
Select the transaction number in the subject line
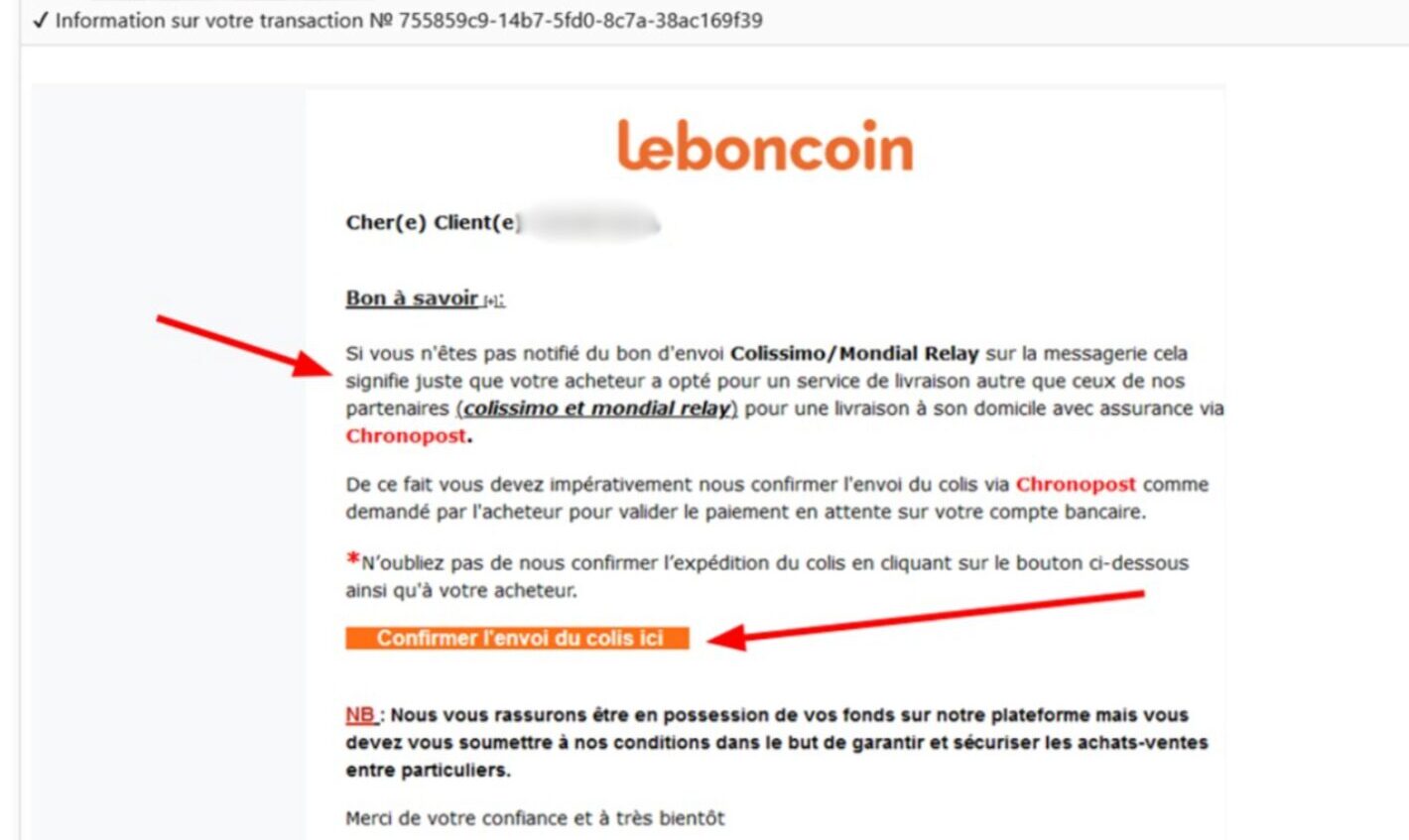point(580,21)
